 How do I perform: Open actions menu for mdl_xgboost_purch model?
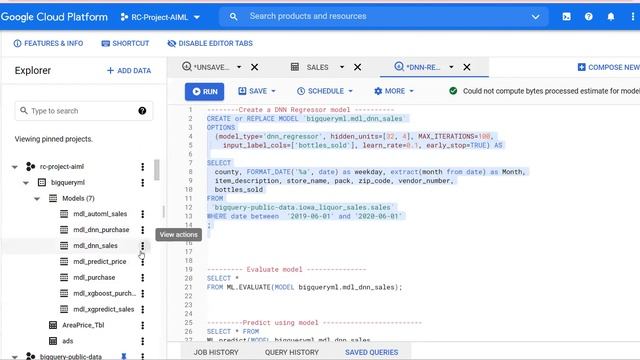[x=142, y=293]
